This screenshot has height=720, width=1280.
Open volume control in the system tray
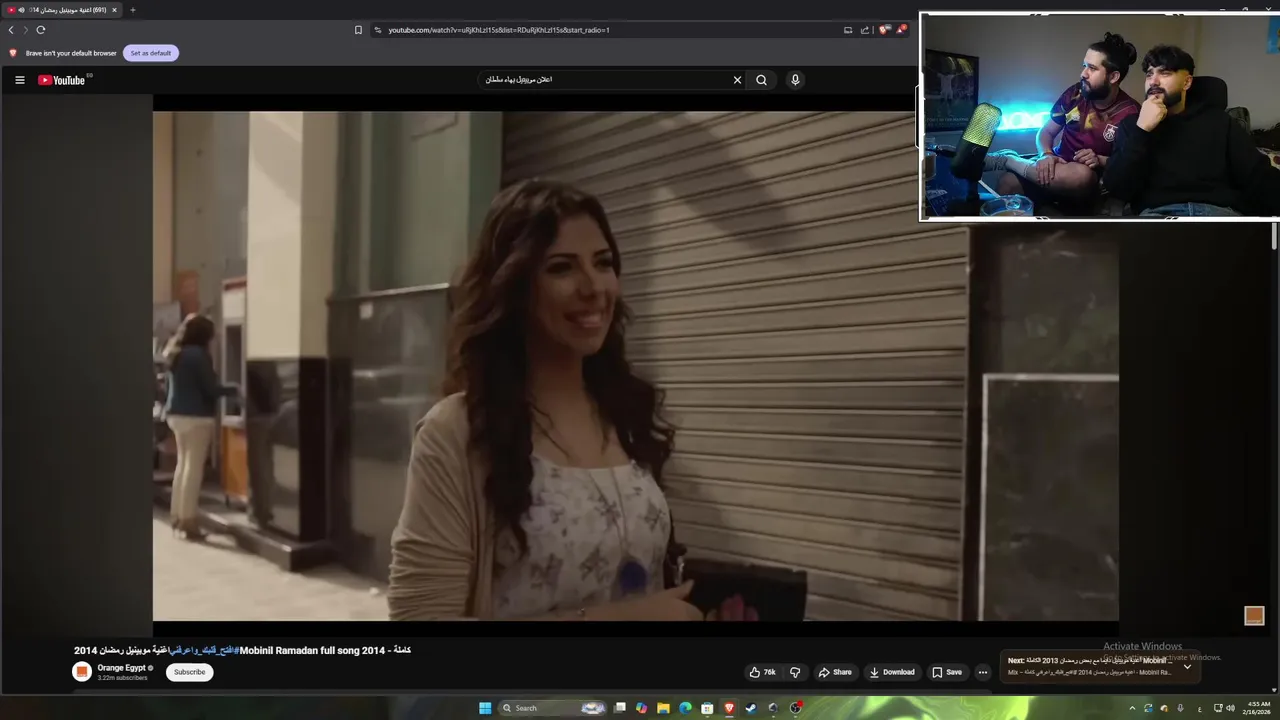coord(1231,708)
